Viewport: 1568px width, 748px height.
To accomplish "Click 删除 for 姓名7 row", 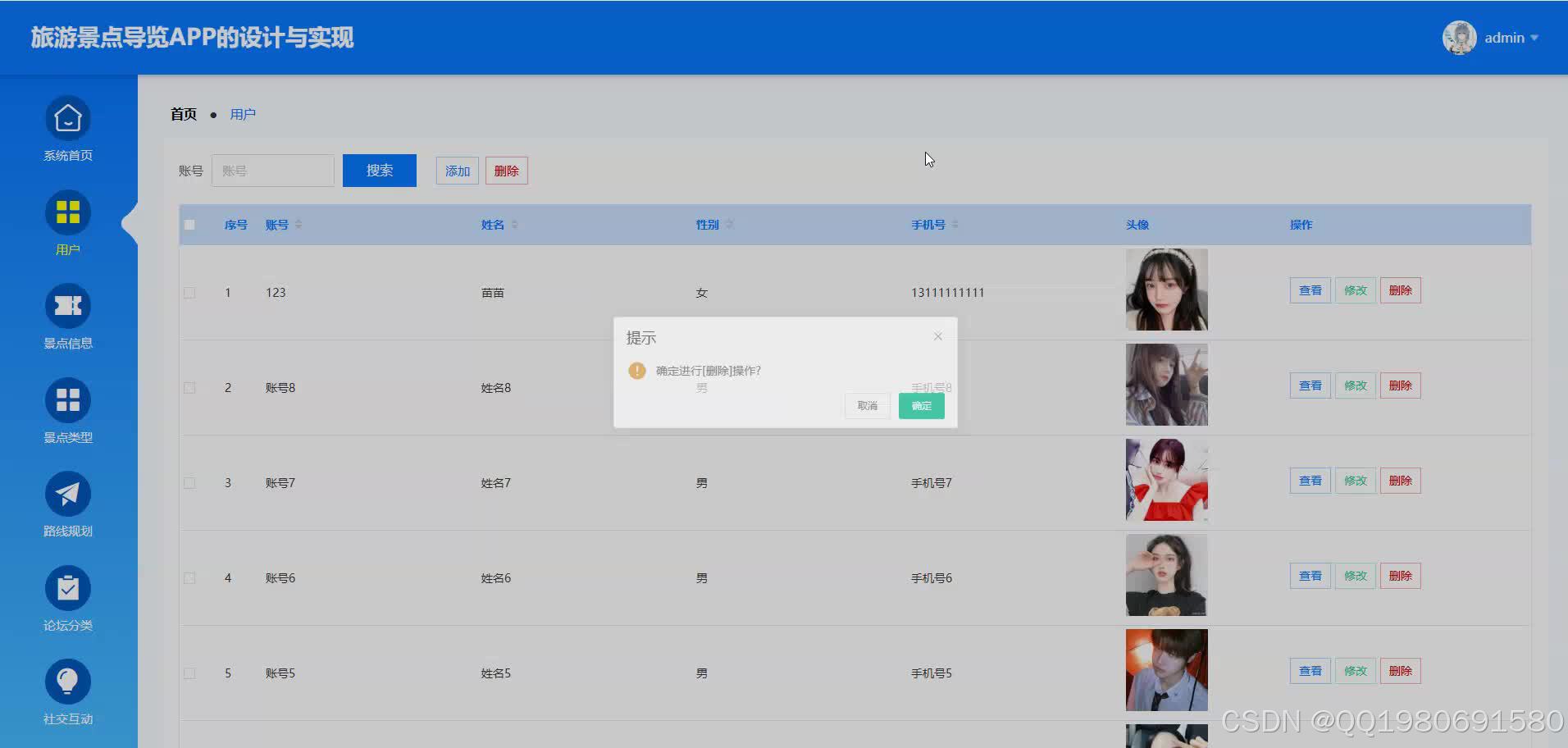I will pos(1401,481).
